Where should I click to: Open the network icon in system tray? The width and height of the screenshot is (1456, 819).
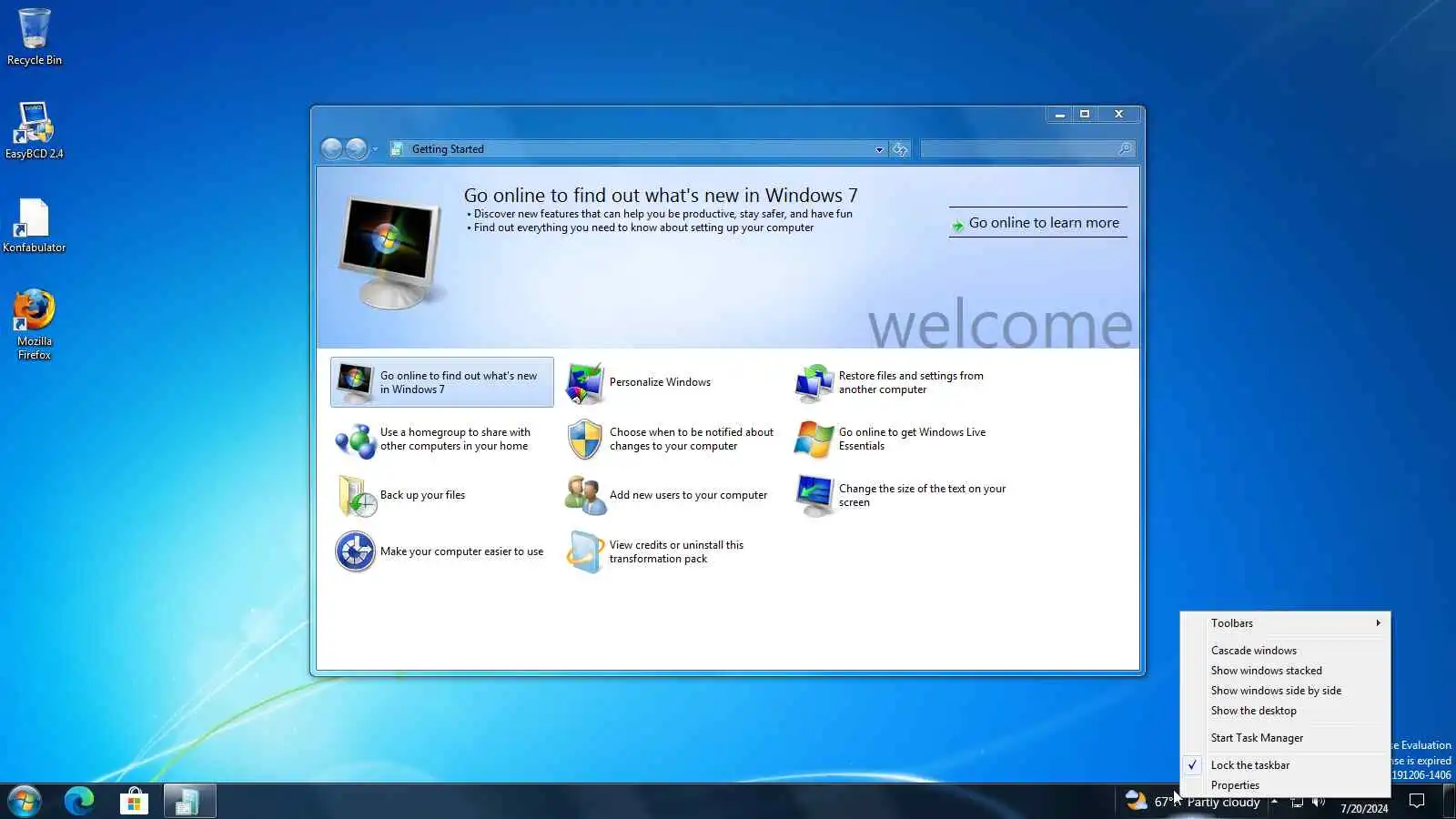1298,802
